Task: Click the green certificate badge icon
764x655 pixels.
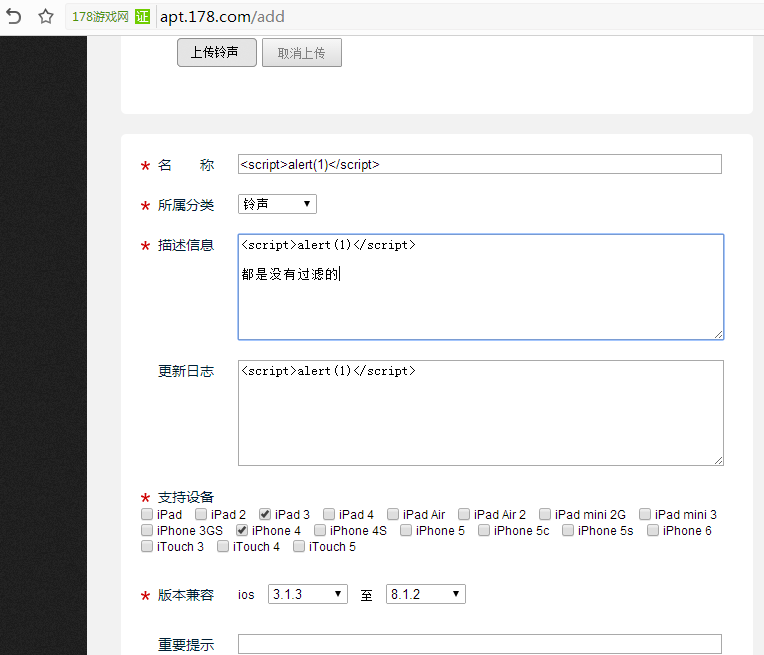Action: click(142, 17)
